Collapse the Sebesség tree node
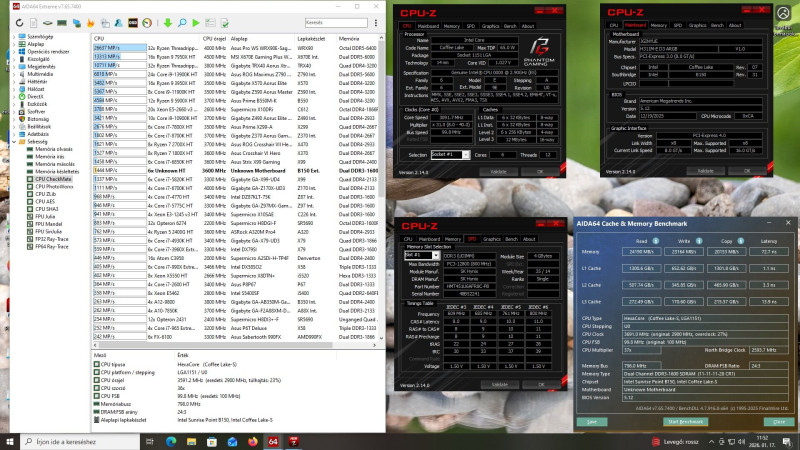 pos(14,142)
